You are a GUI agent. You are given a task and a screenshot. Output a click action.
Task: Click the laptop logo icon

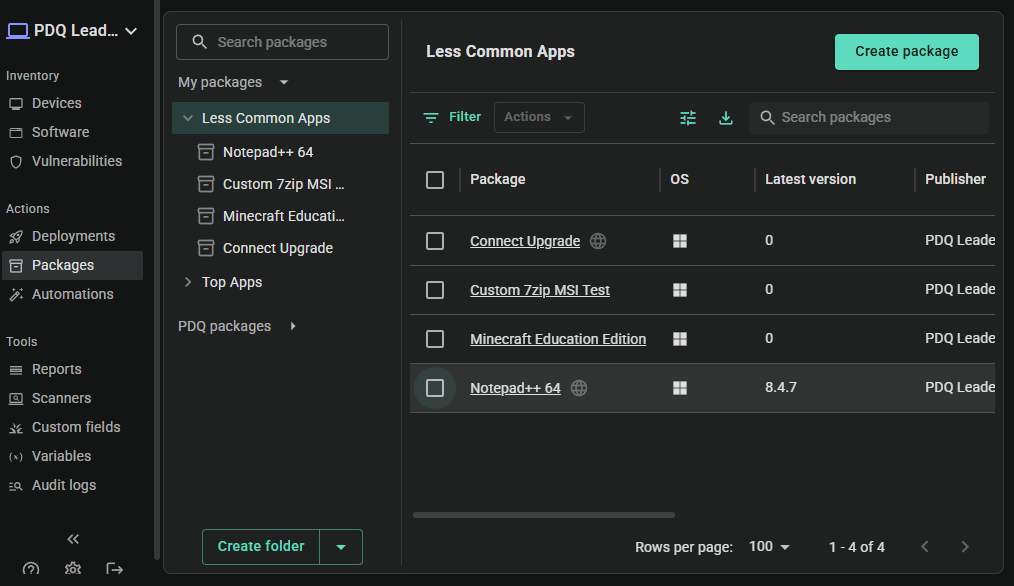coord(18,31)
